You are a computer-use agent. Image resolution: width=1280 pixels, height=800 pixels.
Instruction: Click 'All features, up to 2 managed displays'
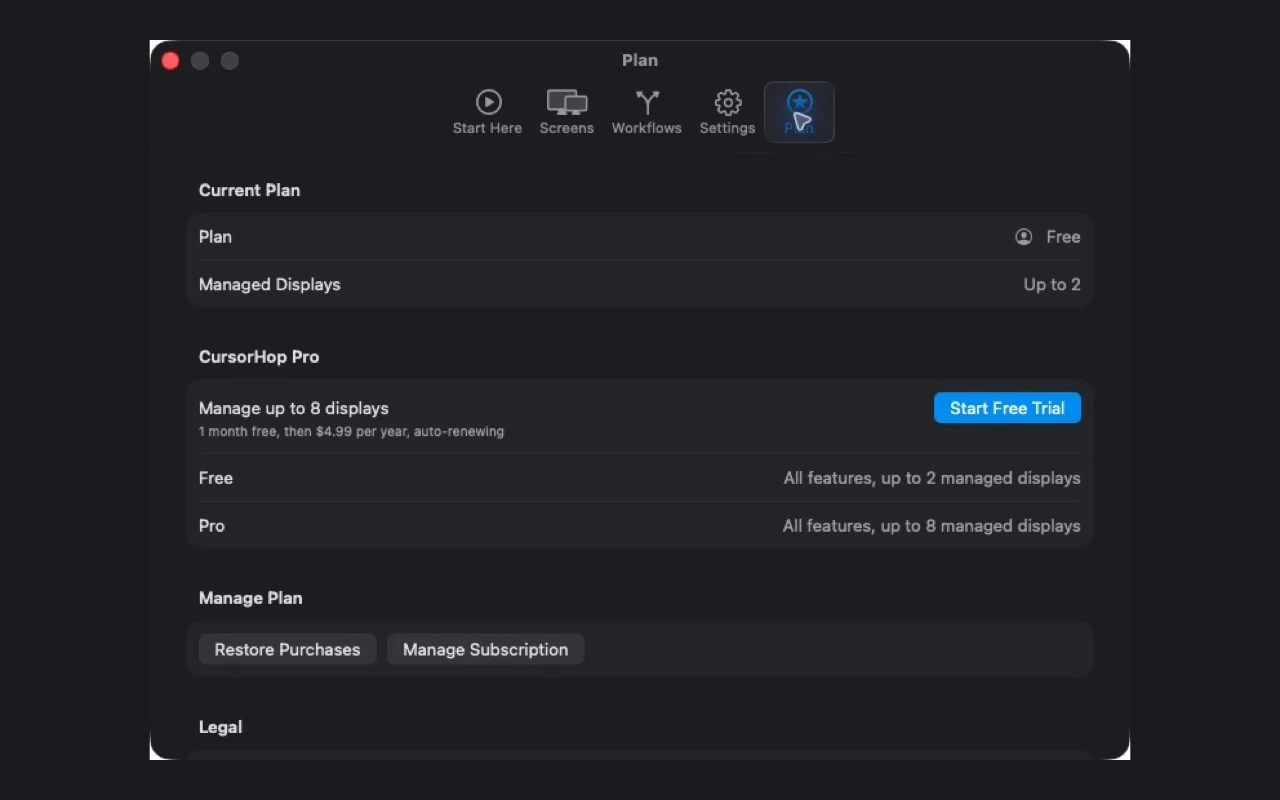[932, 478]
